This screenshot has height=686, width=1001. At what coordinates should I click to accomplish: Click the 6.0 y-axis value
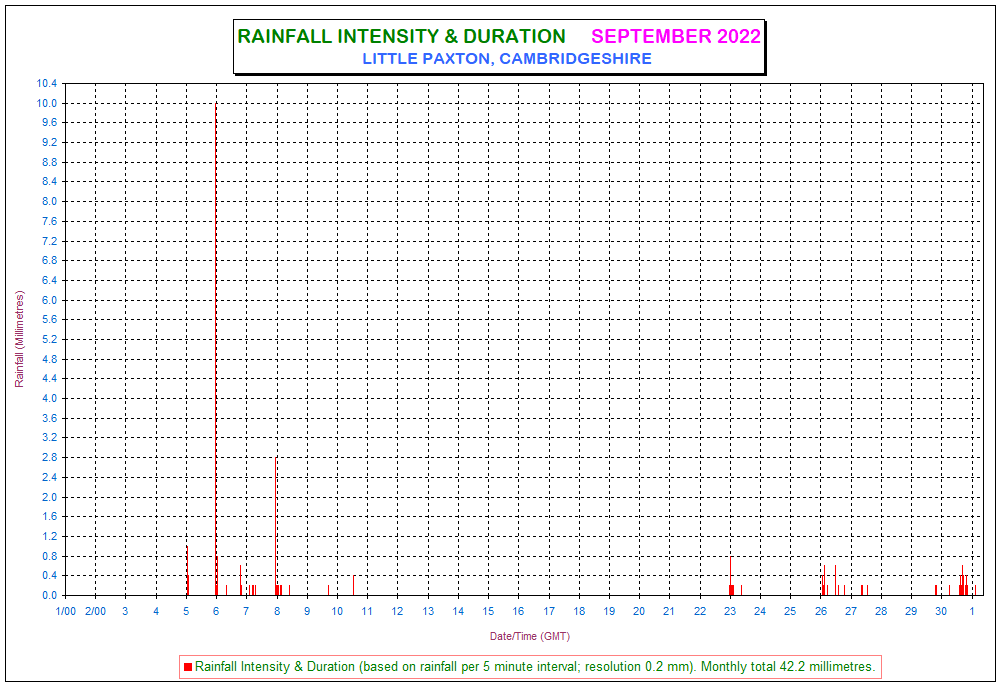49,300
